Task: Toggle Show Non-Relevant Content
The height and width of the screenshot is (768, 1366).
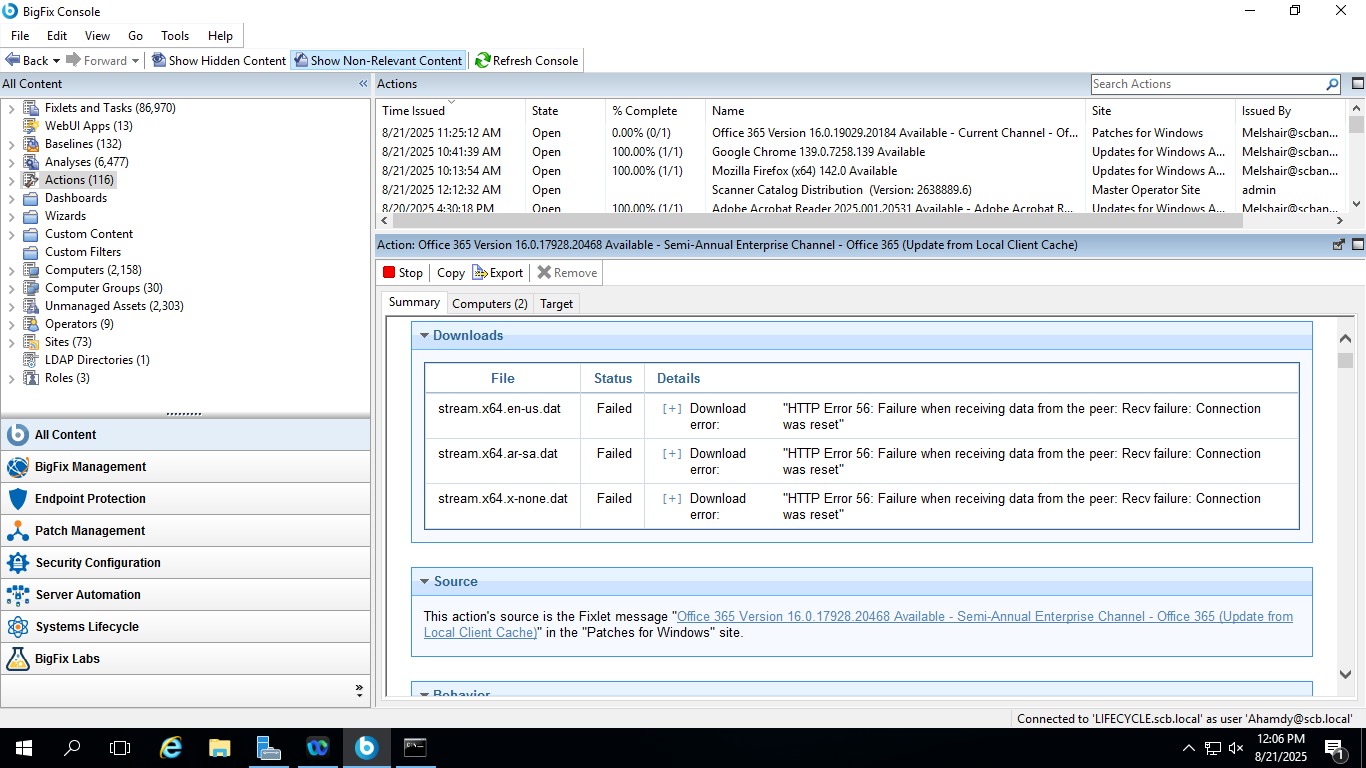Action: tap(378, 61)
